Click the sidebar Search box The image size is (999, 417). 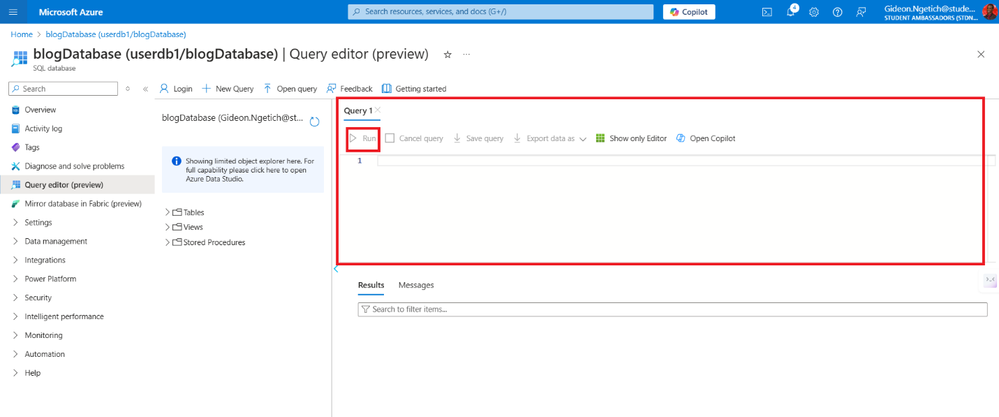[63, 89]
